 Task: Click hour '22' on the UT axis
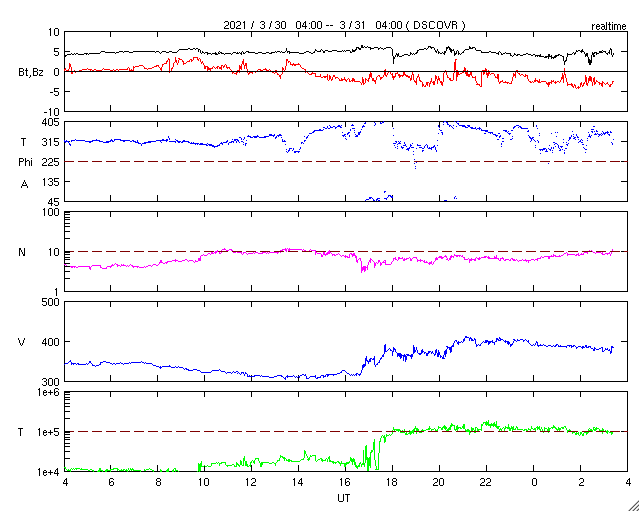pyautogui.click(x=486, y=482)
